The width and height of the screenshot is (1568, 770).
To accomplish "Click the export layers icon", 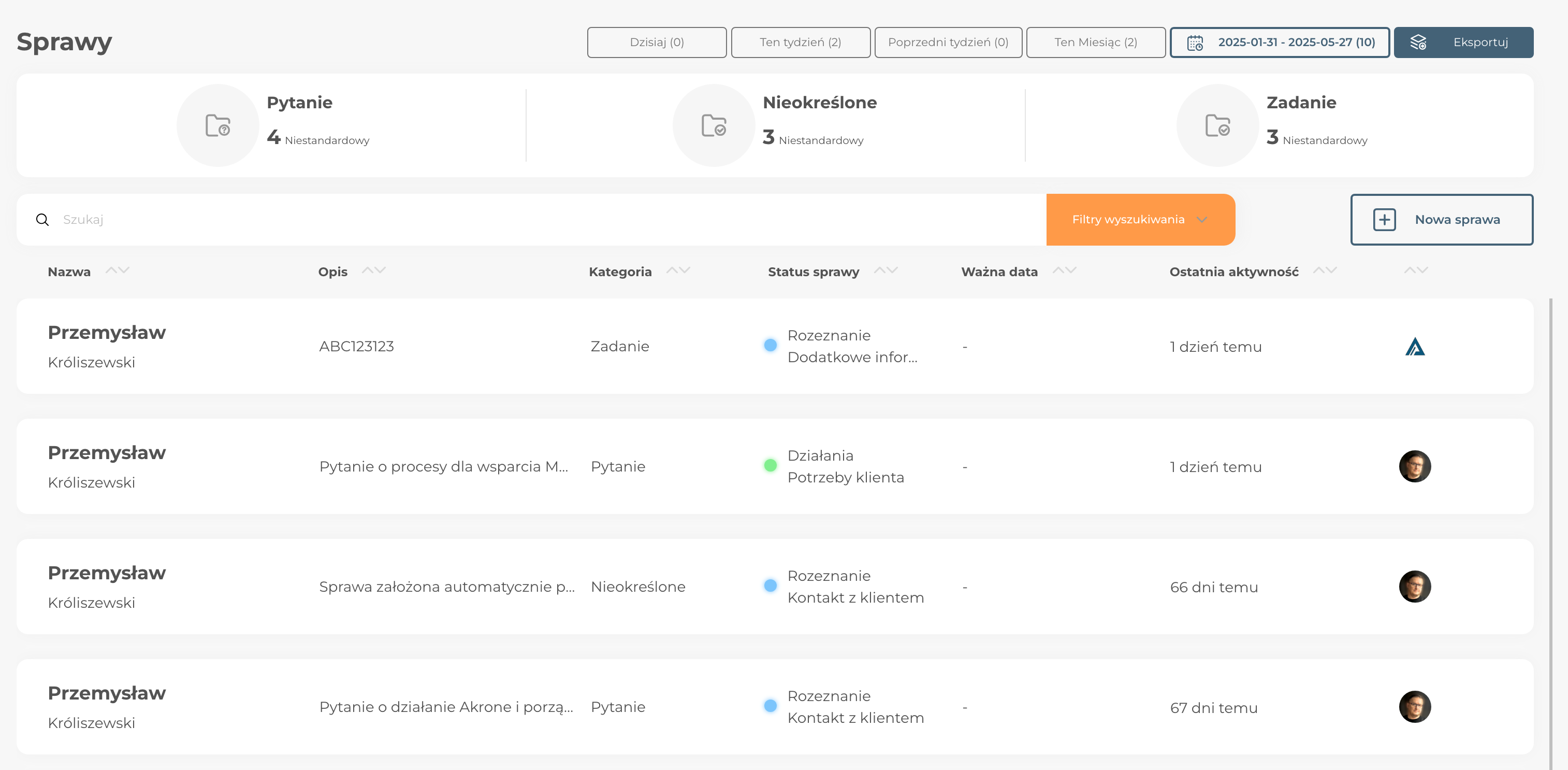I will coord(1418,42).
